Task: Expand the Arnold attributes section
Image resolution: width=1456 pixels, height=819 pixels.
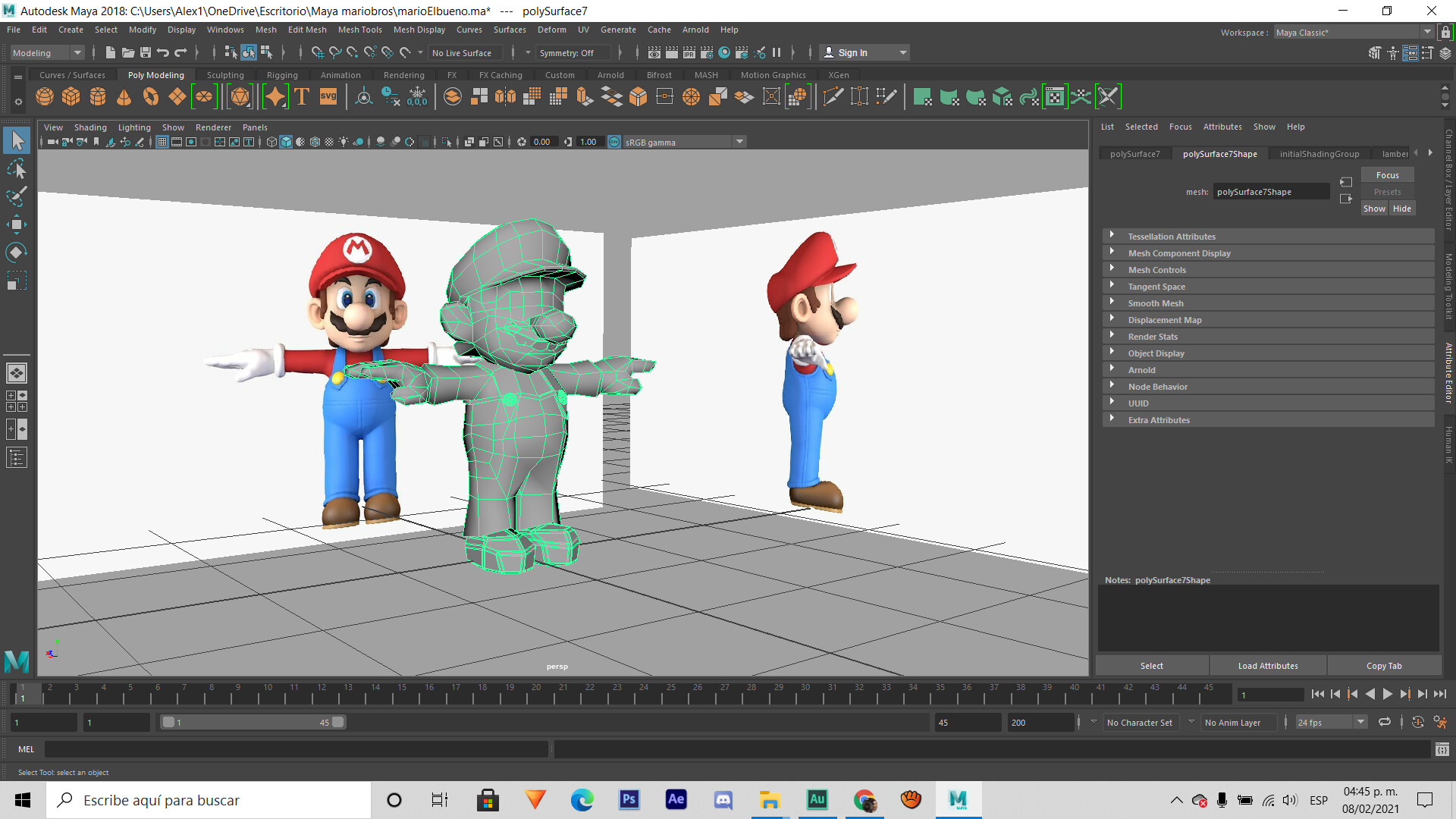Action: point(1142,369)
